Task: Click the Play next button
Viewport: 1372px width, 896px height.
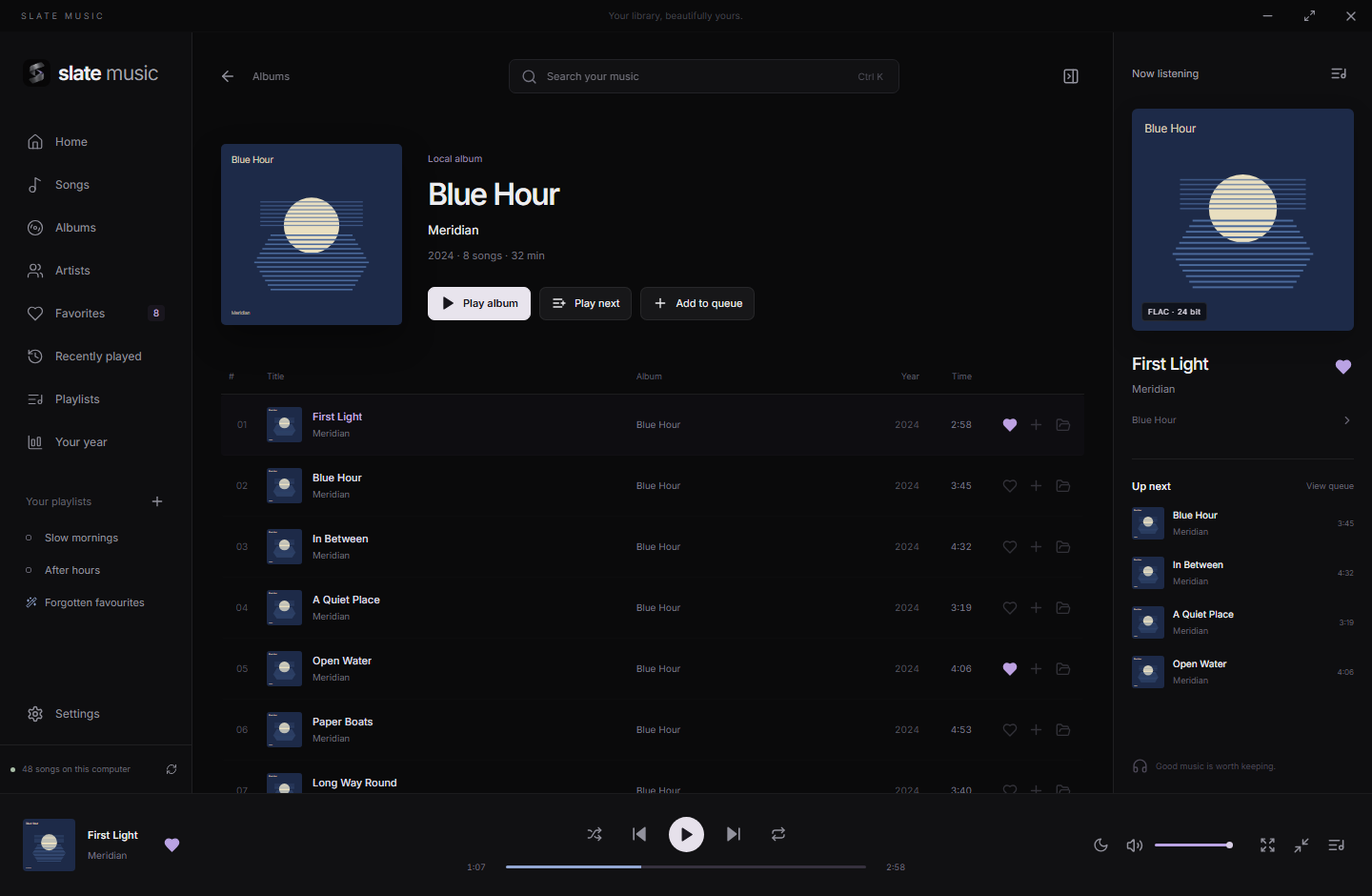Action: pyautogui.click(x=585, y=303)
